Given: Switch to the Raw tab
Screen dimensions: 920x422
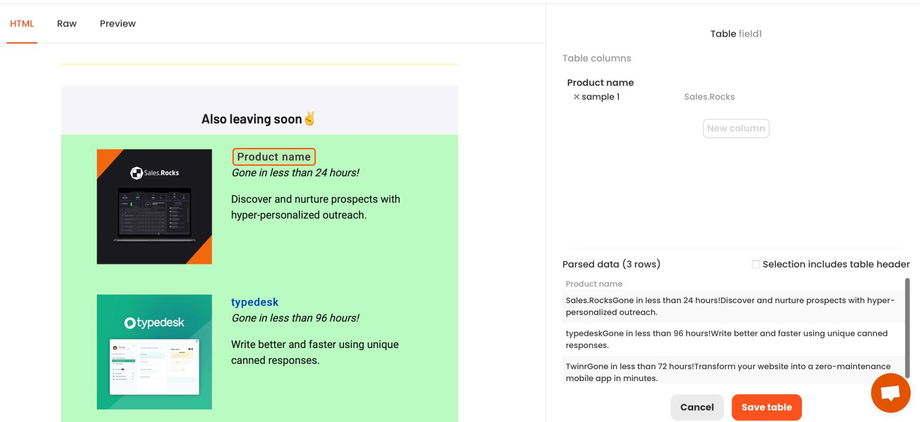Looking at the screenshot, I should point(67,23).
